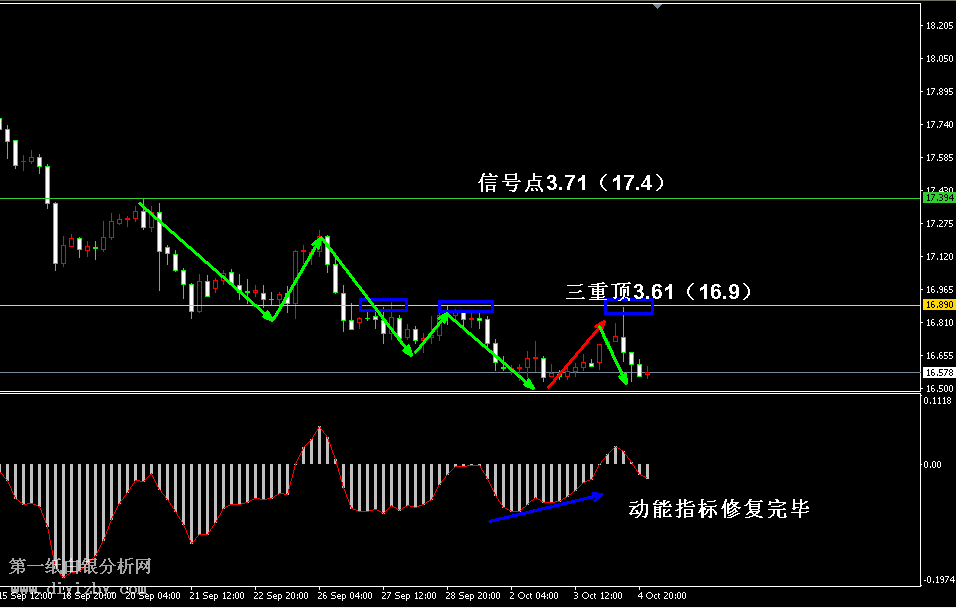Click the 第一纸白银分析网 watermark text
Image resolution: width=956 pixels, height=609 pixels.
tap(80, 567)
